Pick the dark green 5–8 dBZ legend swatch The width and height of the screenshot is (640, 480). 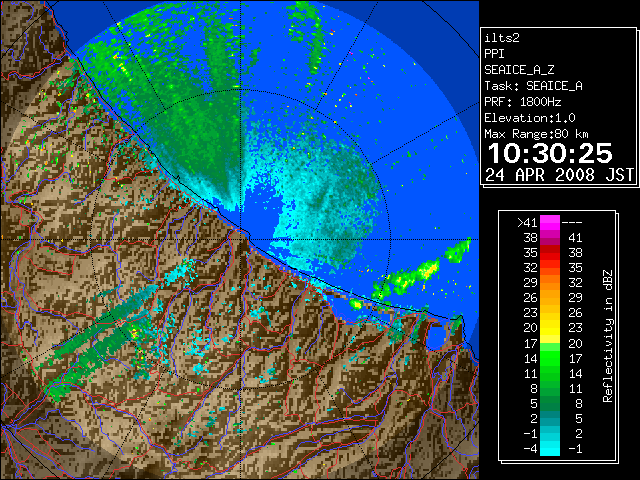[550, 404]
